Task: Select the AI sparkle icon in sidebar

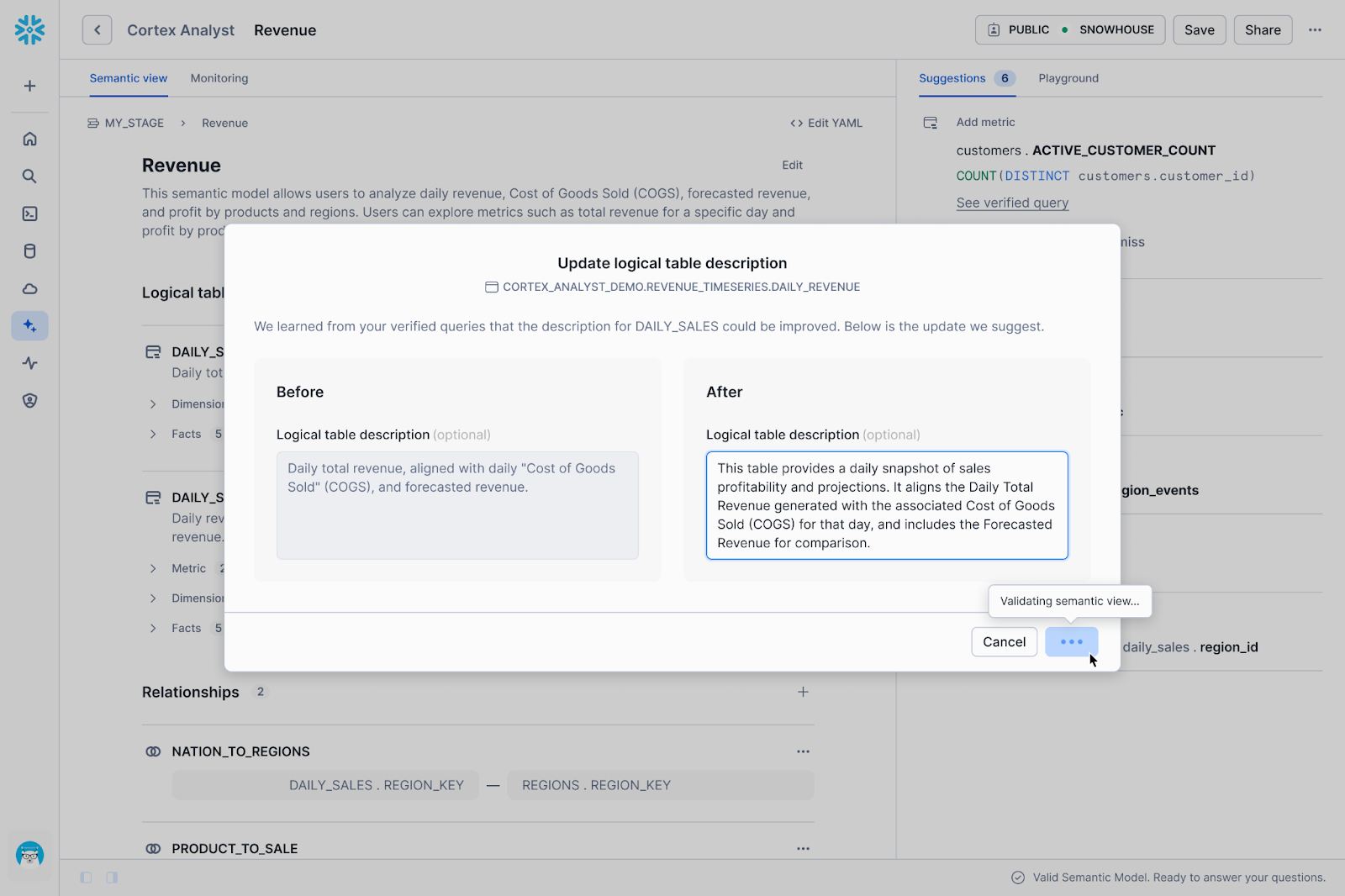Action: 29,326
